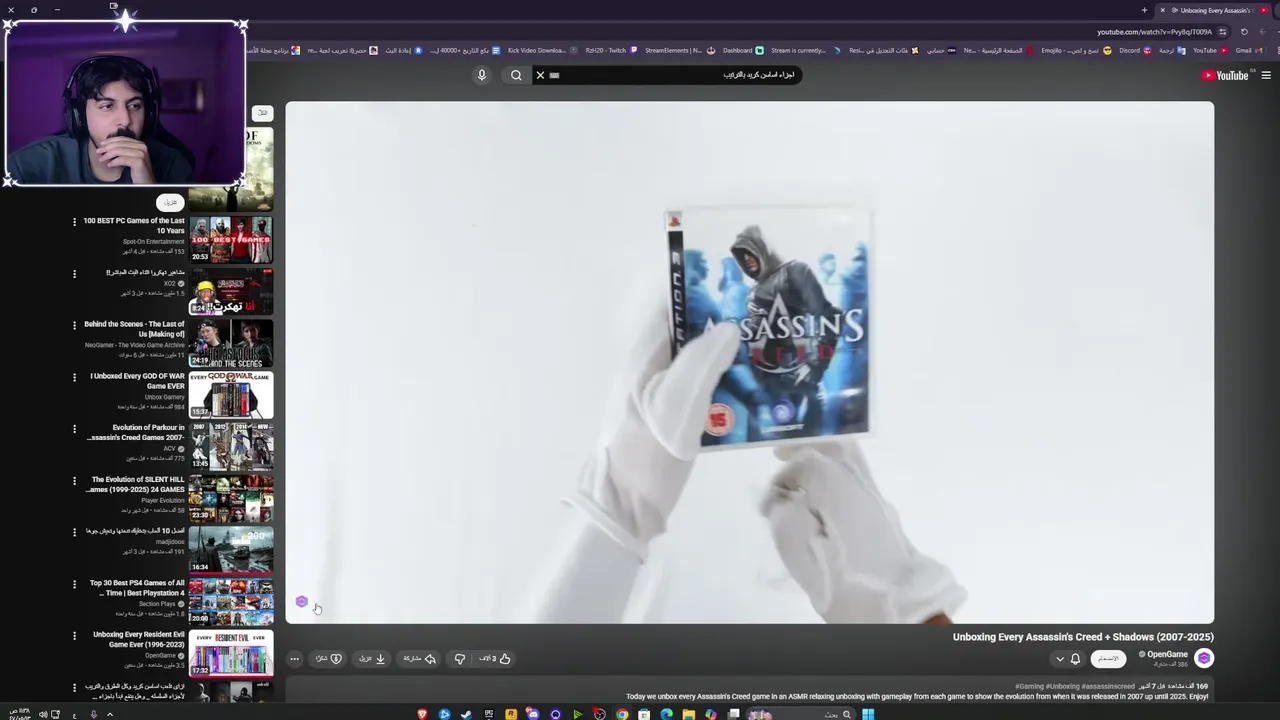The width and height of the screenshot is (1280, 720).
Task: Click the Thanks button under video
Action: tap(329, 659)
